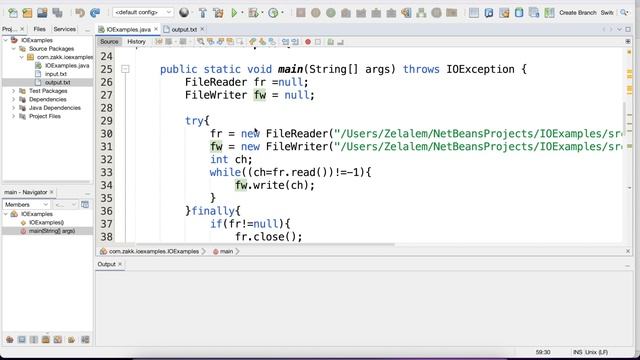Click the Shift Line Right icon
Screen dimensions: 640x360
[x=295, y=42]
